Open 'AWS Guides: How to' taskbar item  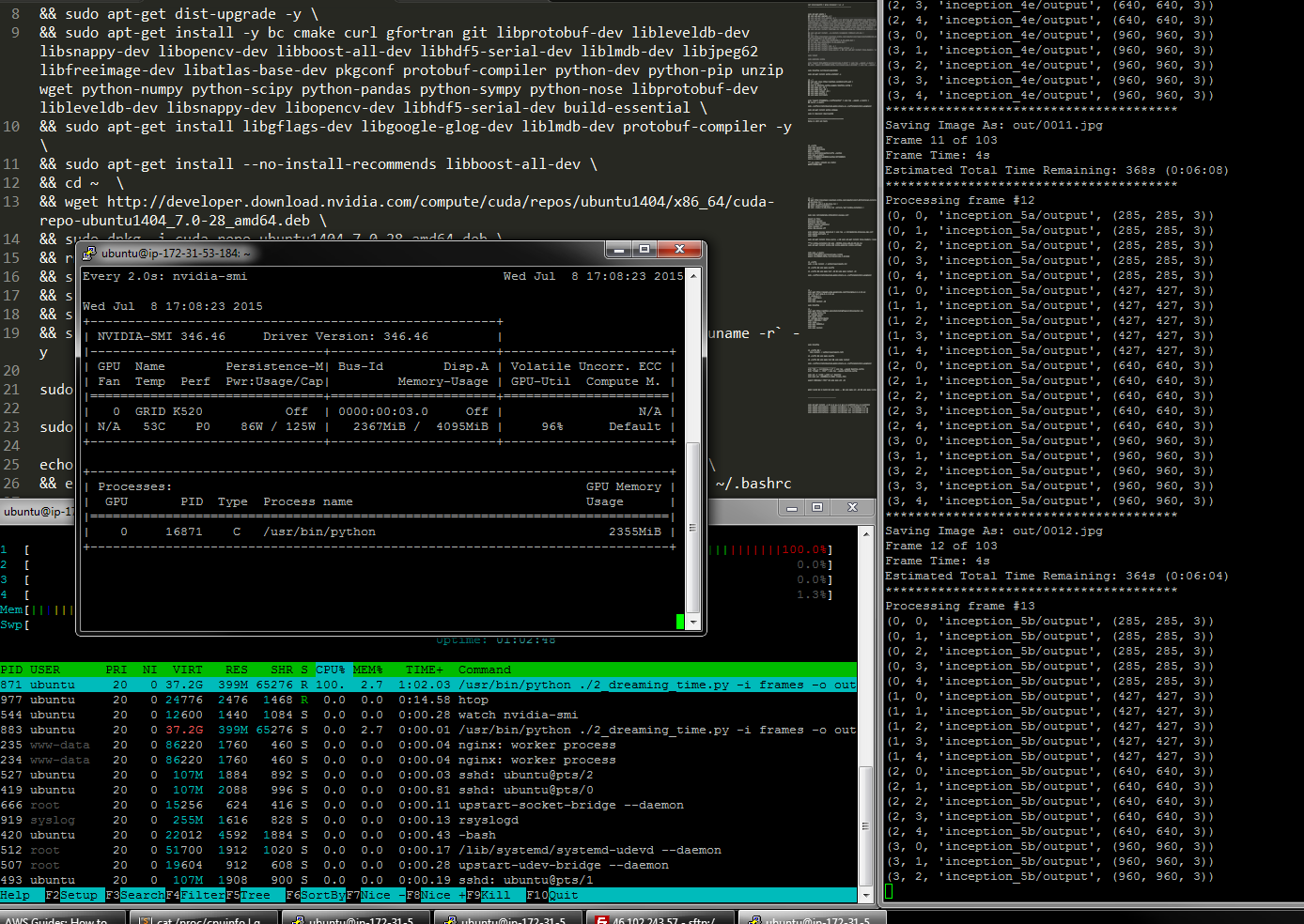tap(62, 918)
